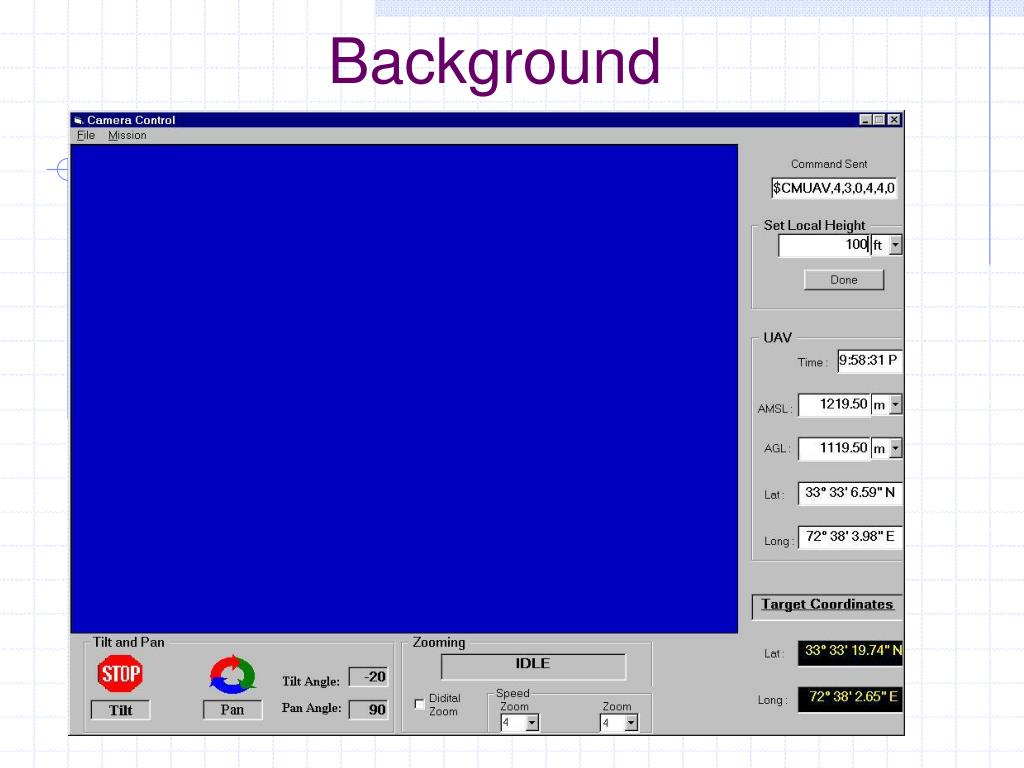Click the target Long 72° 38' 2.65" E value
This screenshot has height=768, width=1024.
click(850, 699)
